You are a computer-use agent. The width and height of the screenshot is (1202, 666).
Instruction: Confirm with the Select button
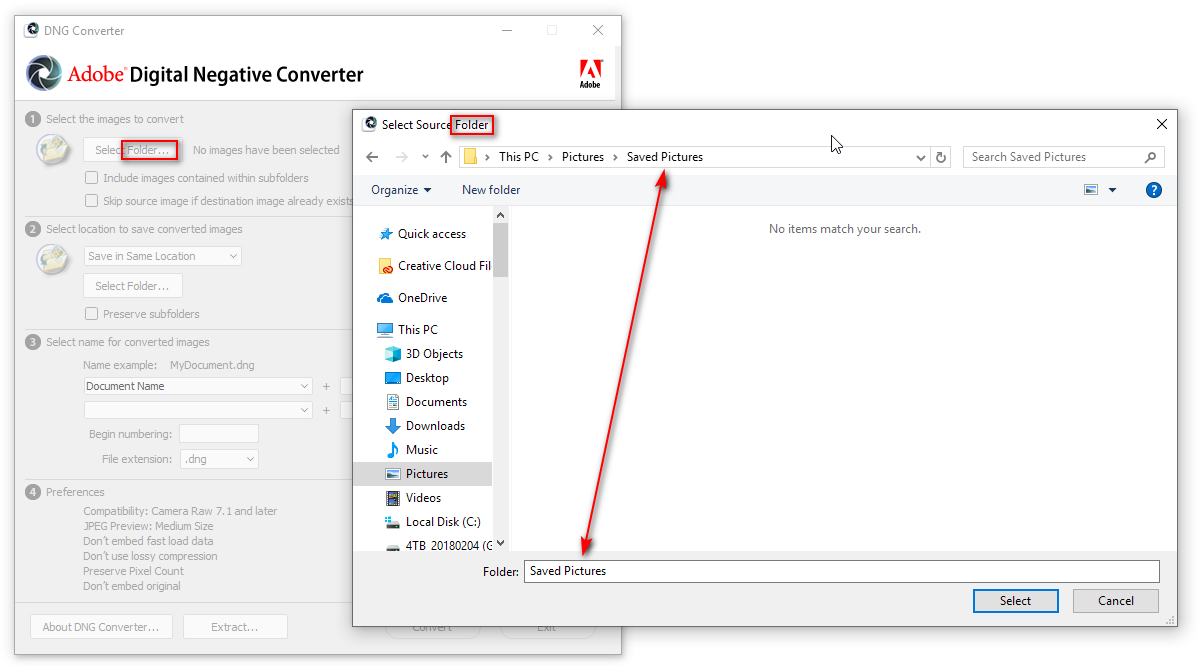(x=1015, y=601)
